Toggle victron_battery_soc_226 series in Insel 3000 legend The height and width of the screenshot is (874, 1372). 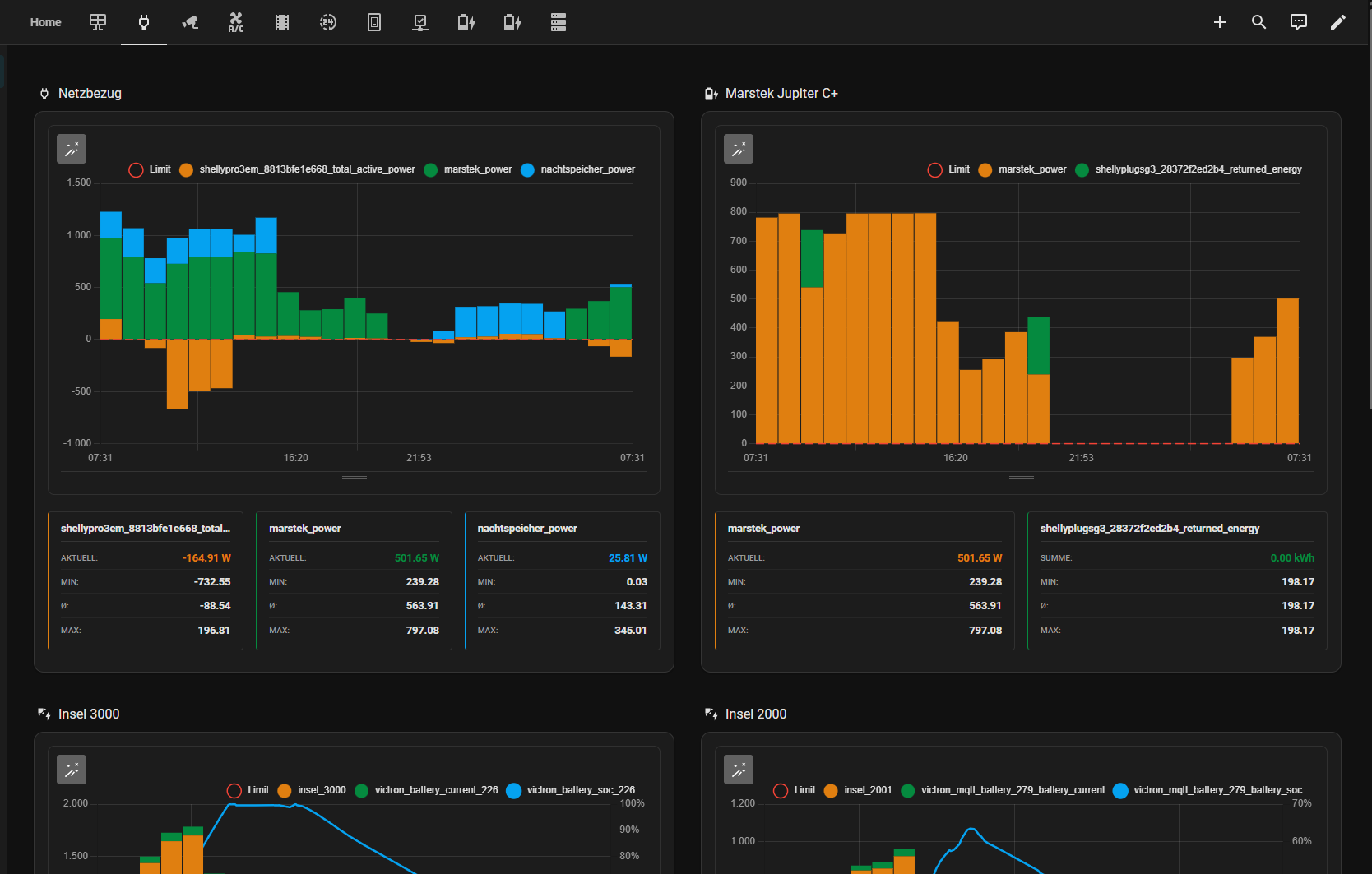tap(572, 790)
